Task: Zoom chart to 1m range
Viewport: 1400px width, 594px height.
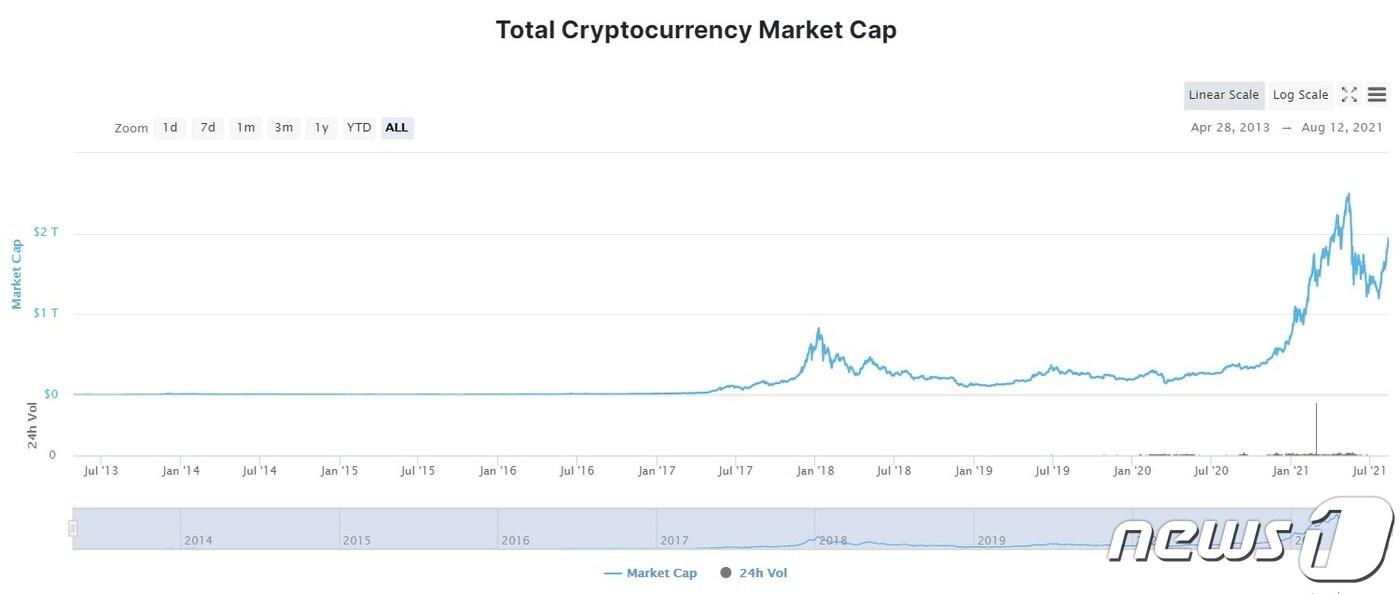Action: click(246, 127)
